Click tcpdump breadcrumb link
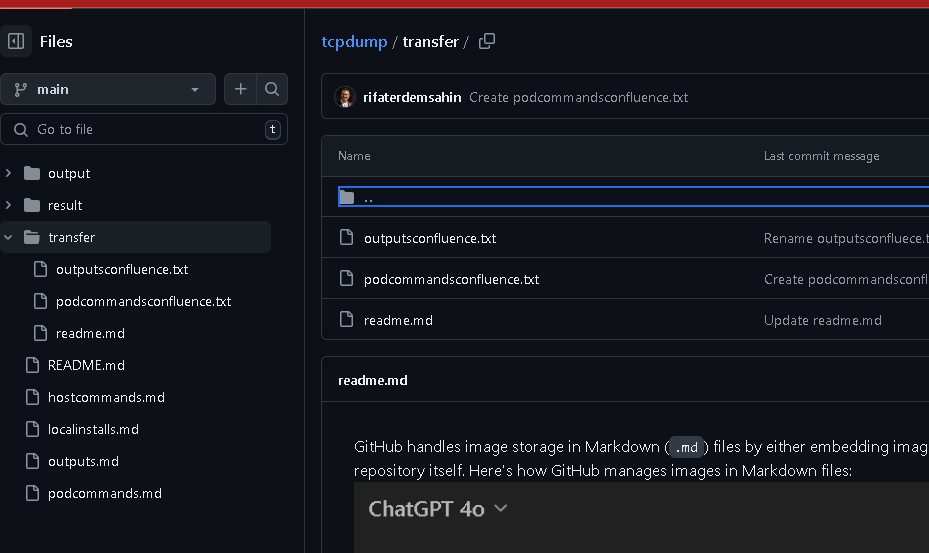929x553 pixels. tap(354, 41)
